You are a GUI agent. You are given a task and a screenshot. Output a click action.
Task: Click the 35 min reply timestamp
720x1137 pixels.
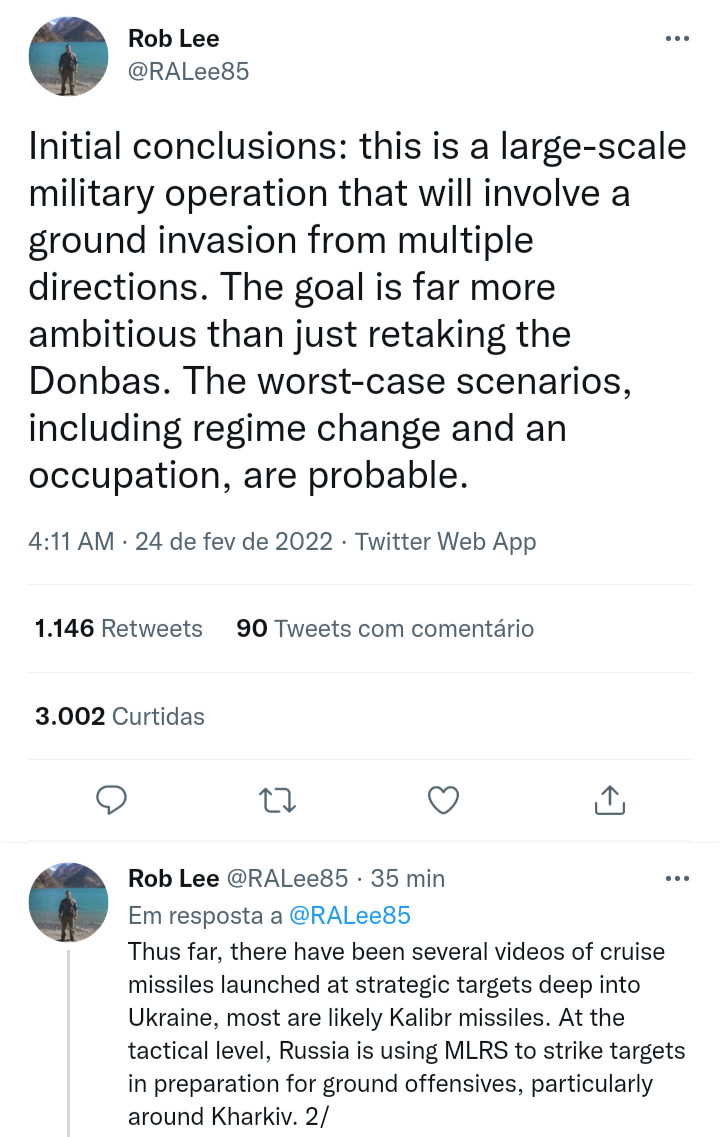pos(408,879)
